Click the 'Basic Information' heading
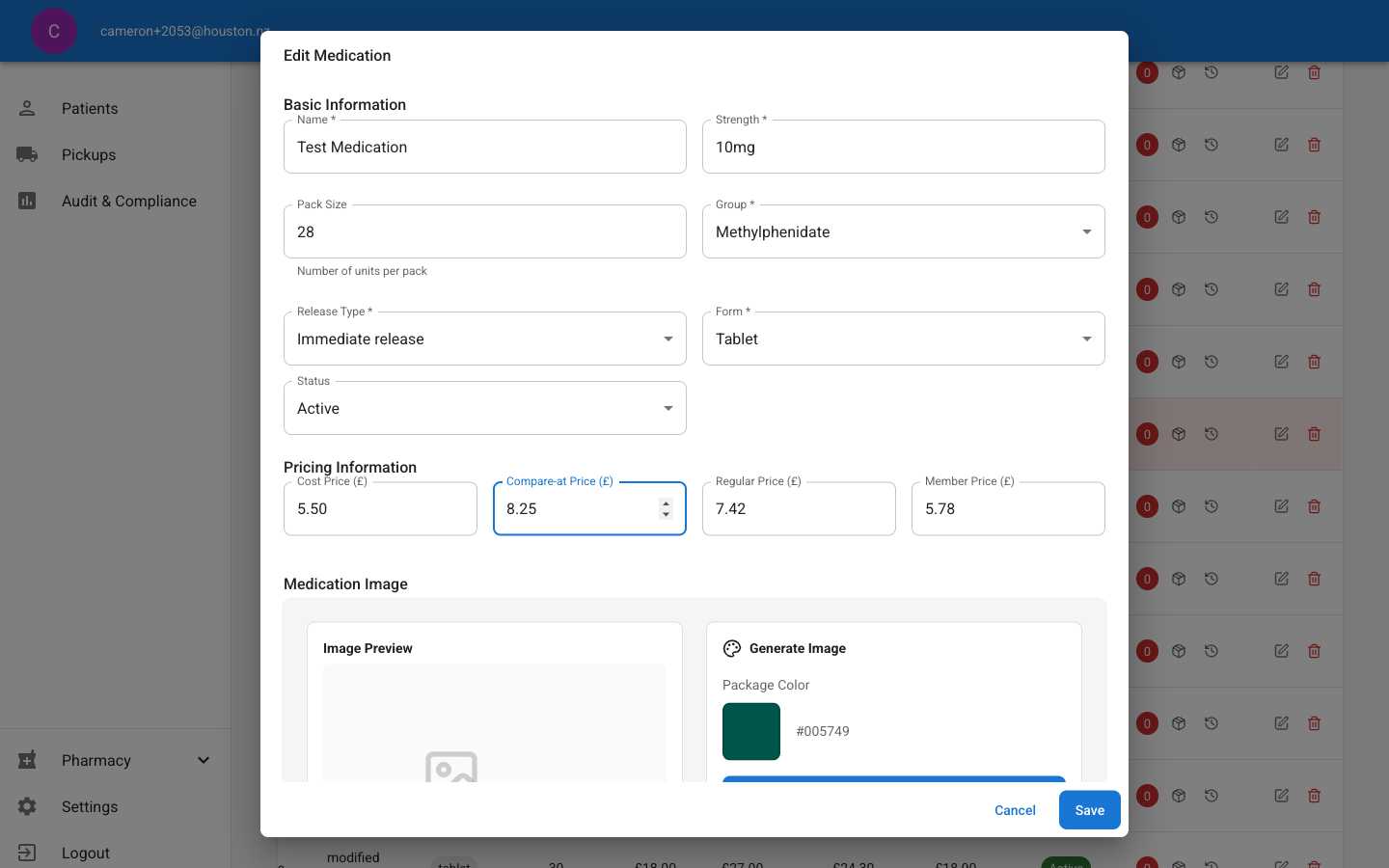The width and height of the screenshot is (1389, 868). [x=344, y=104]
